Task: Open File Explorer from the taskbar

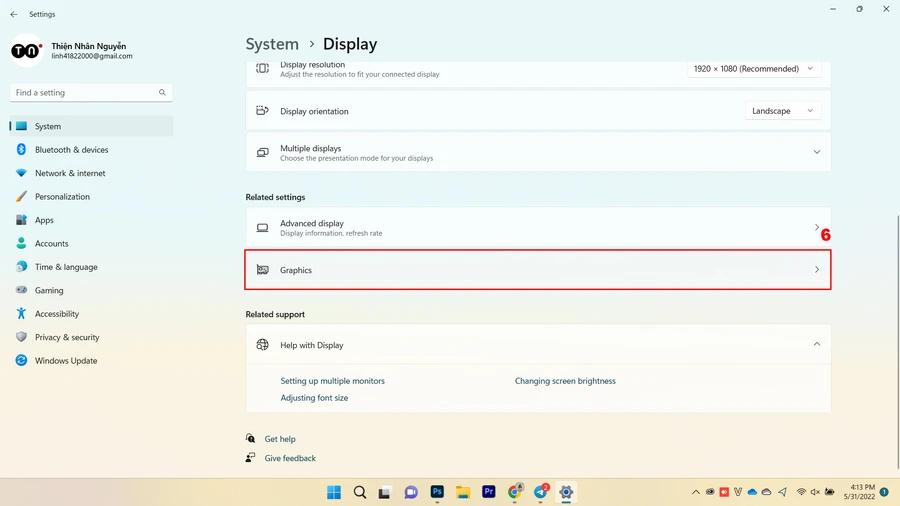Action: pyautogui.click(x=463, y=492)
